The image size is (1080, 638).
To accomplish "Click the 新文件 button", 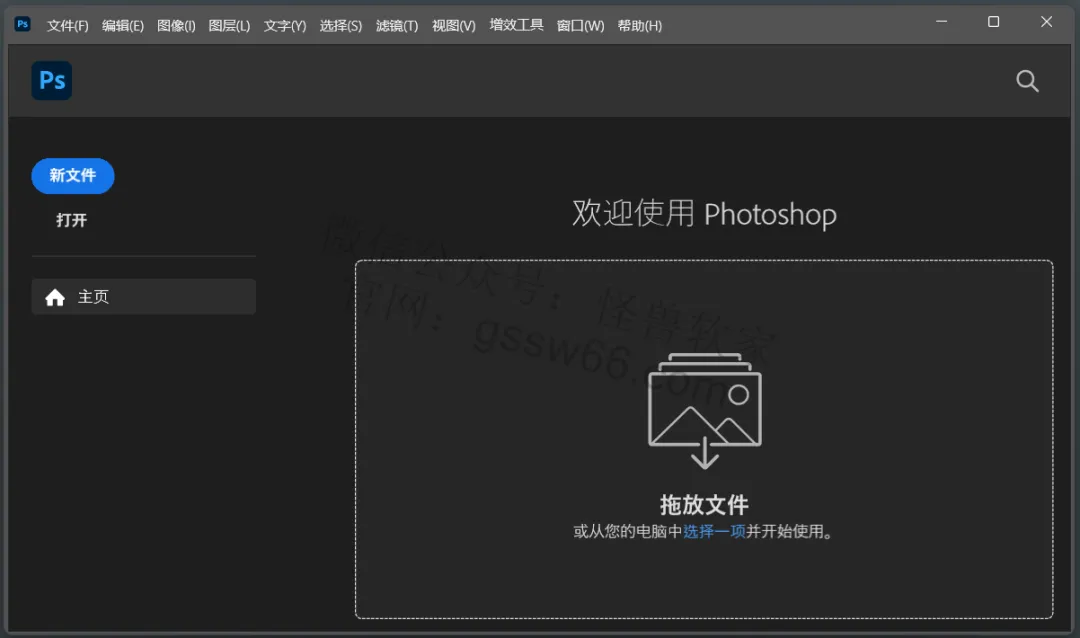I will click(x=72, y=176).
